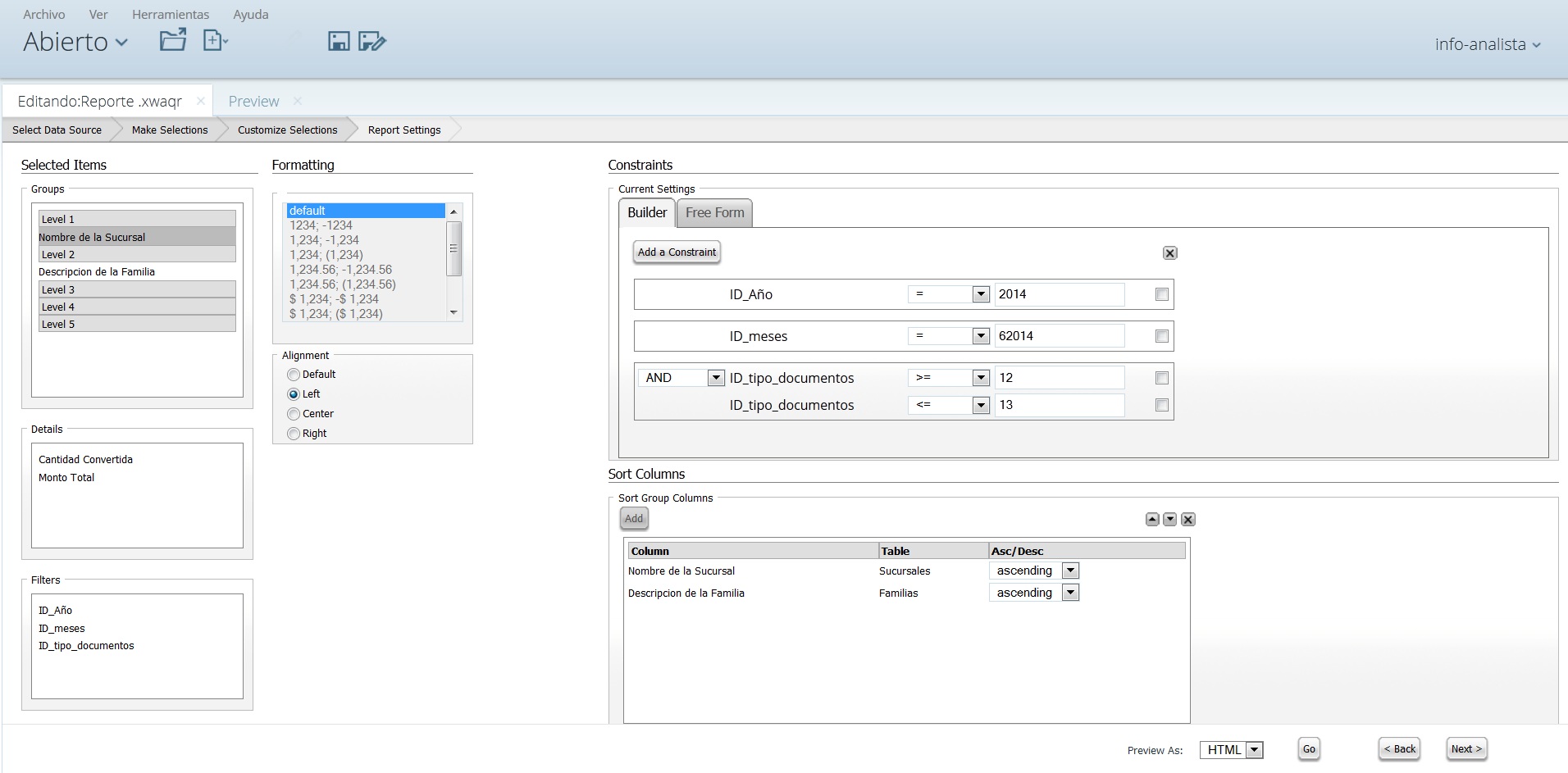Open the ID_meses operator dropdown
1568x773 pixels.
[x=949, y=336]
